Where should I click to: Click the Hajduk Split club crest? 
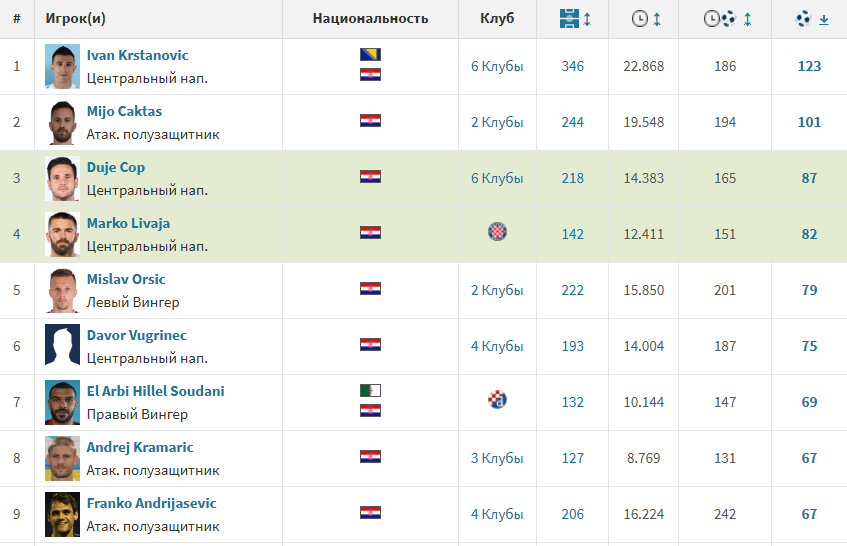point(497,232)
